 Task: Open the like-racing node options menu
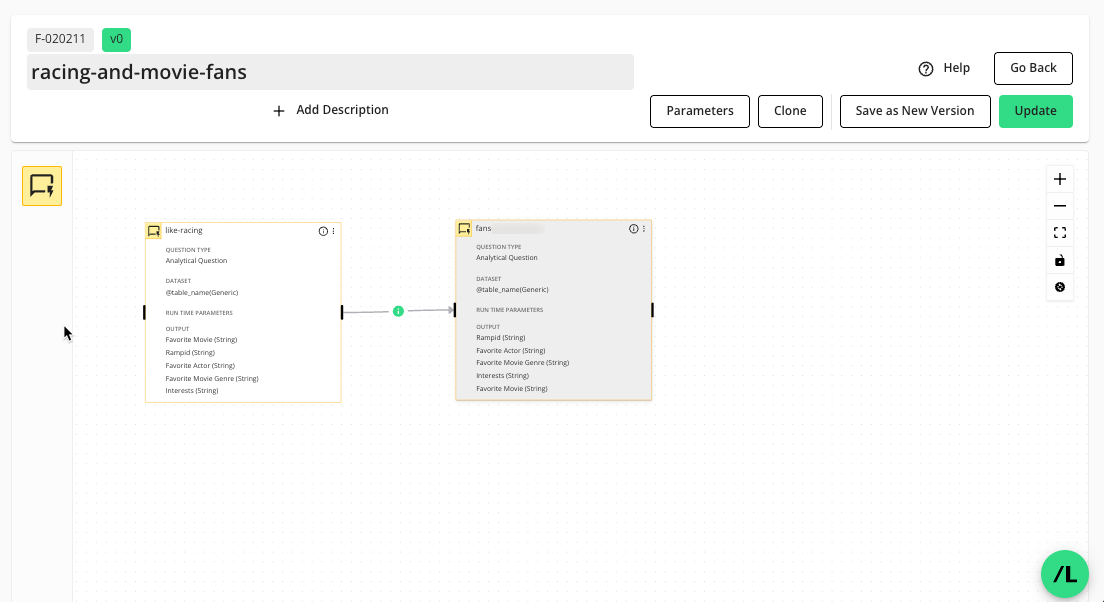click(x=334, y=230)
